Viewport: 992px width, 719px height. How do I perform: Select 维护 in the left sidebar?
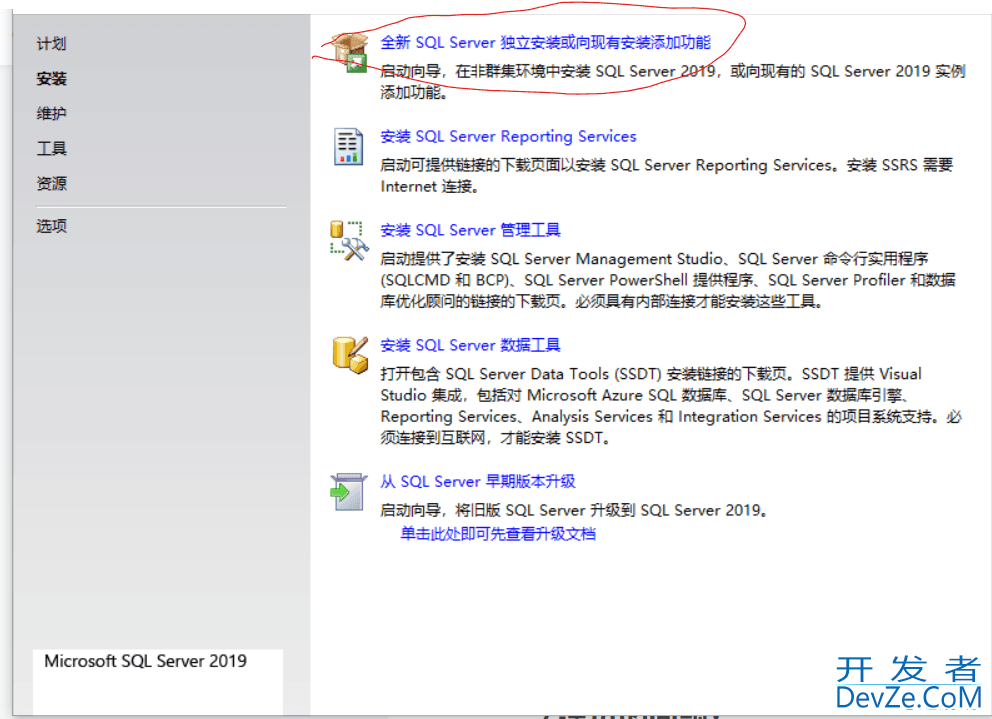pos(51,113)
